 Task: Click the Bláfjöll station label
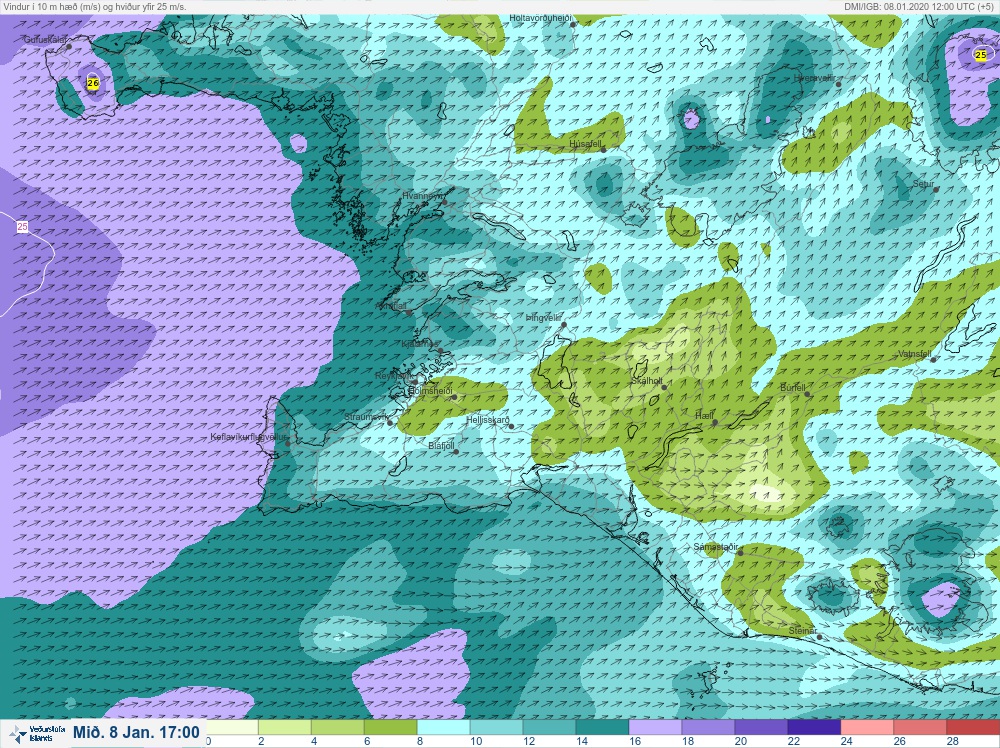[x=441, y=446]
